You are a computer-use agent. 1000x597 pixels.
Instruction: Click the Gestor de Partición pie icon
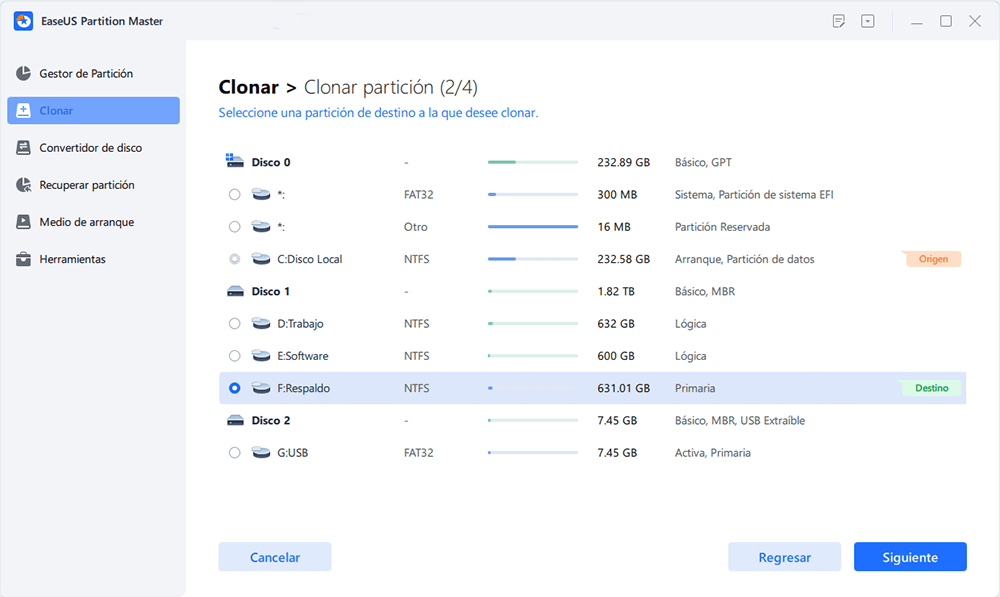point(24,73)
